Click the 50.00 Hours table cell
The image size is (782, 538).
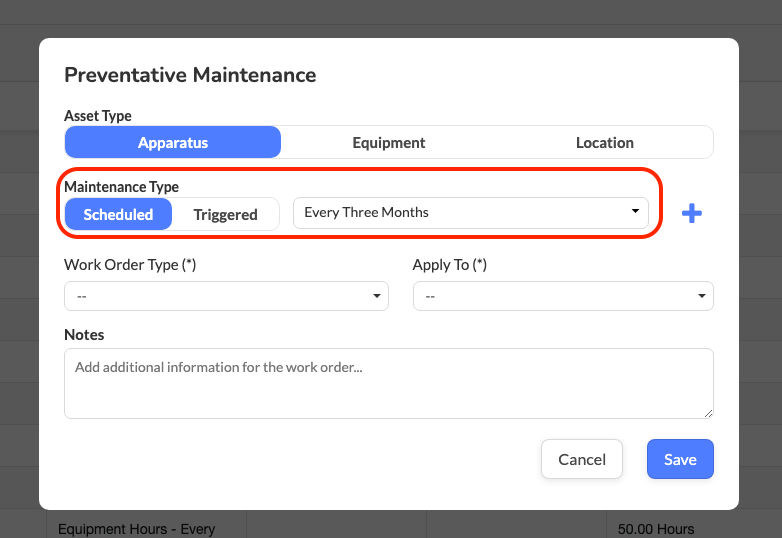coord(657,528)
